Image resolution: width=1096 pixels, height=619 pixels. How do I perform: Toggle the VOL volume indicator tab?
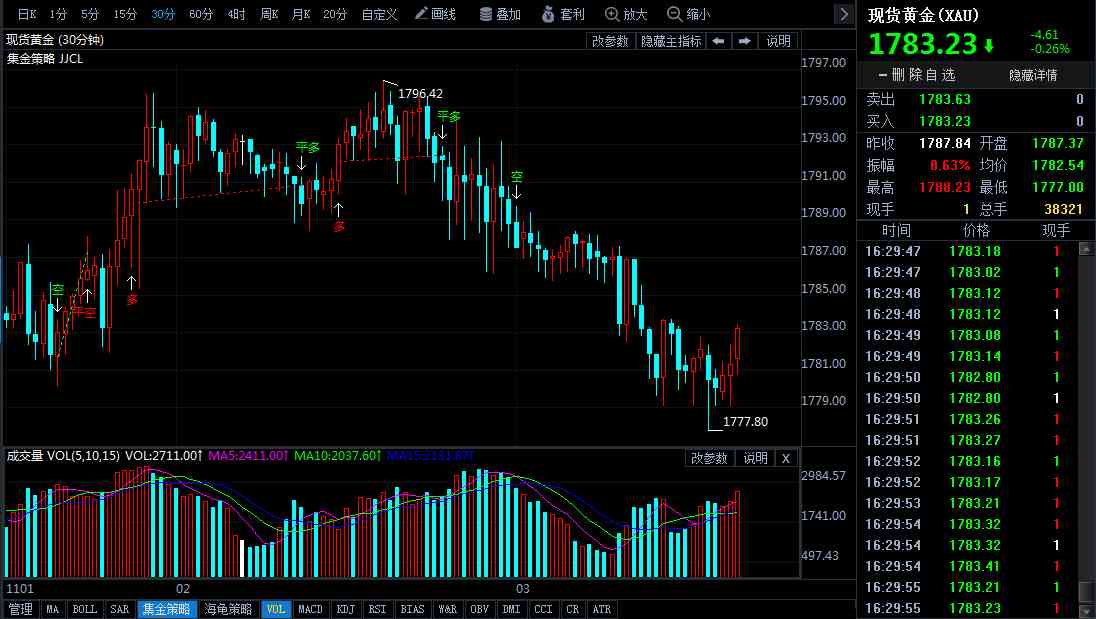pos(275,607)
